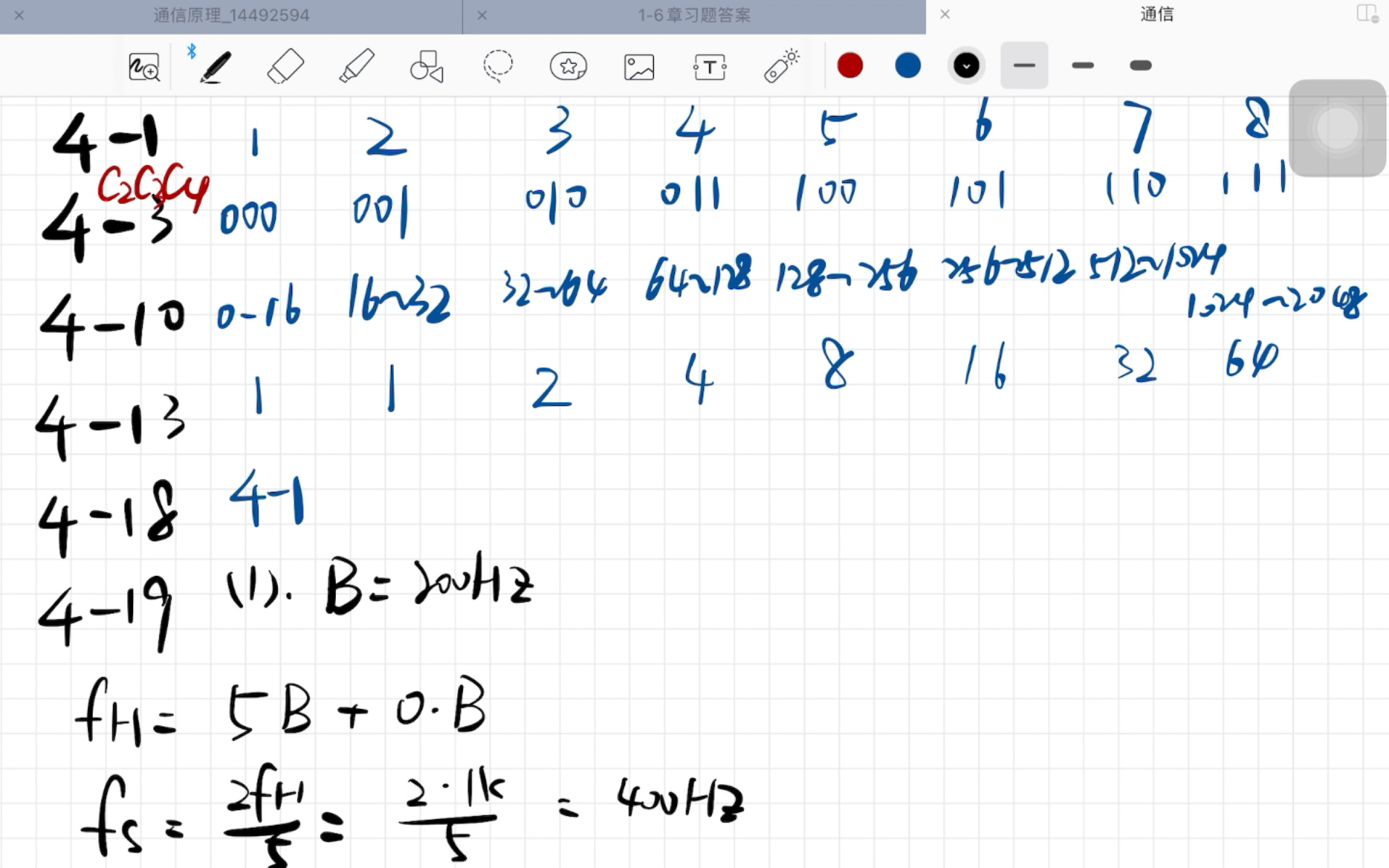Select the Pen tool
This screenshot has height=868, width=1389.
tap(215, 66)
